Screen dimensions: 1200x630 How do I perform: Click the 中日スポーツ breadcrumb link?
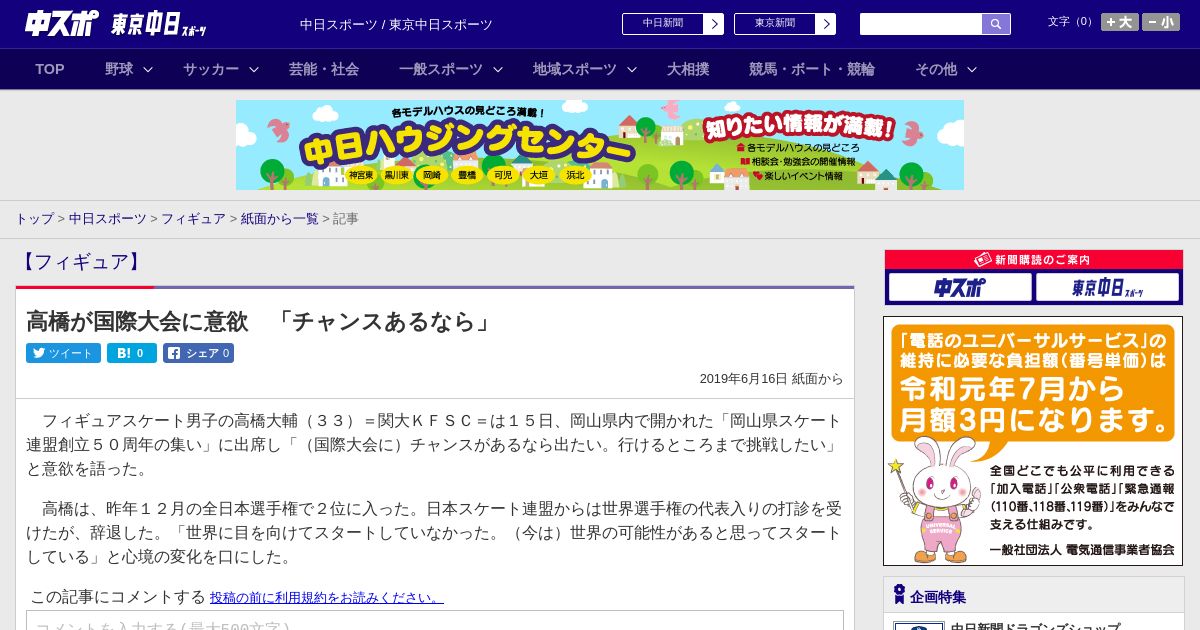click(108, 218)
